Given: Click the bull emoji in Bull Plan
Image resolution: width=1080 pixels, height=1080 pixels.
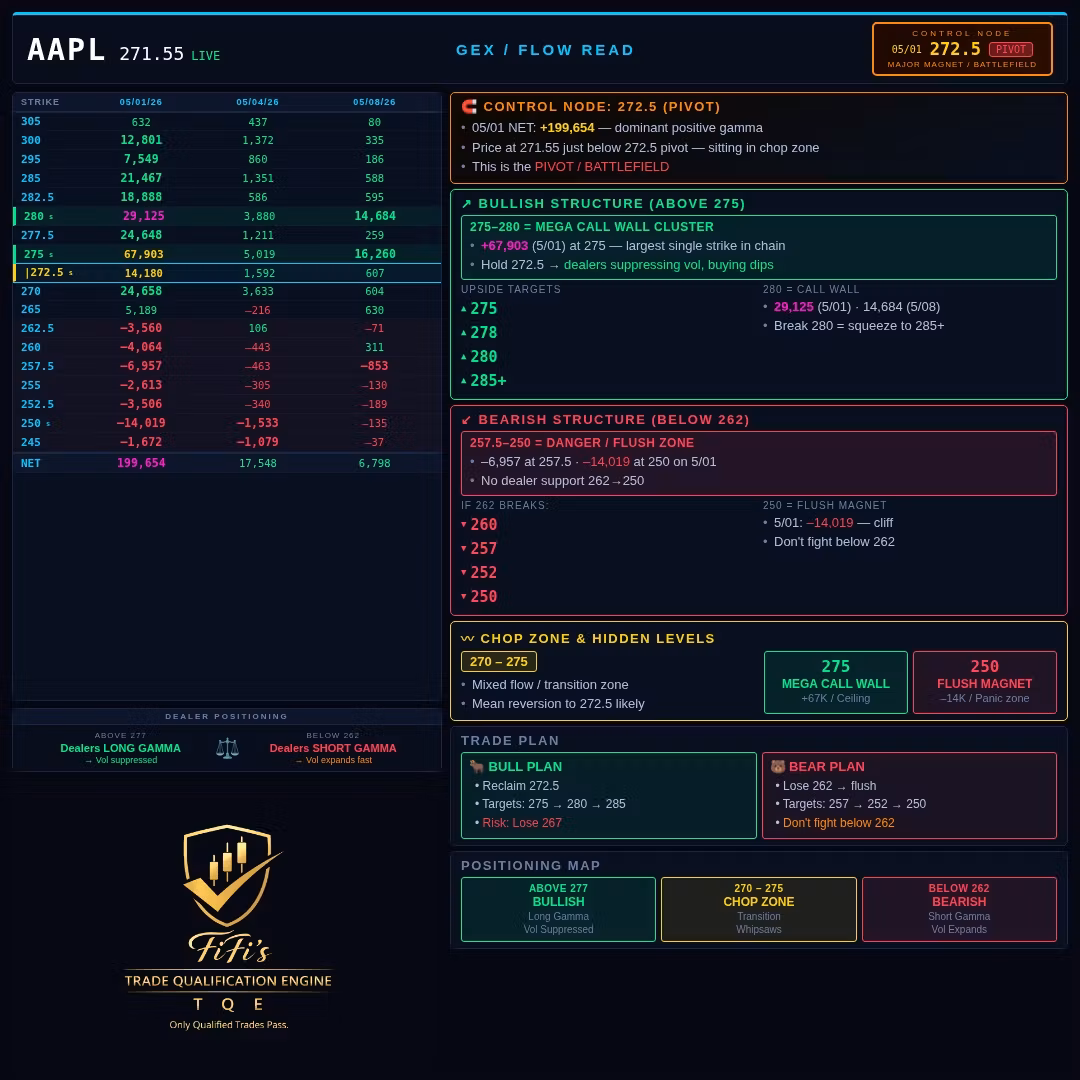Looking at the screenshot, I should [x=477, y=766].
